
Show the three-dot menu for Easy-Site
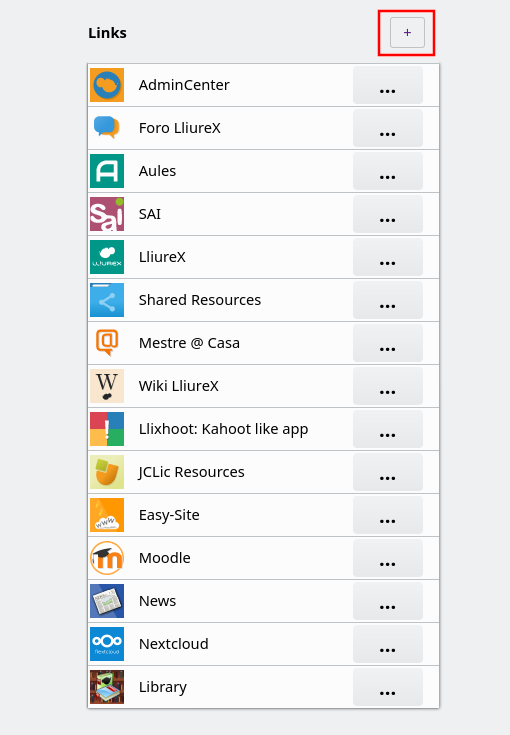[388, 515]
